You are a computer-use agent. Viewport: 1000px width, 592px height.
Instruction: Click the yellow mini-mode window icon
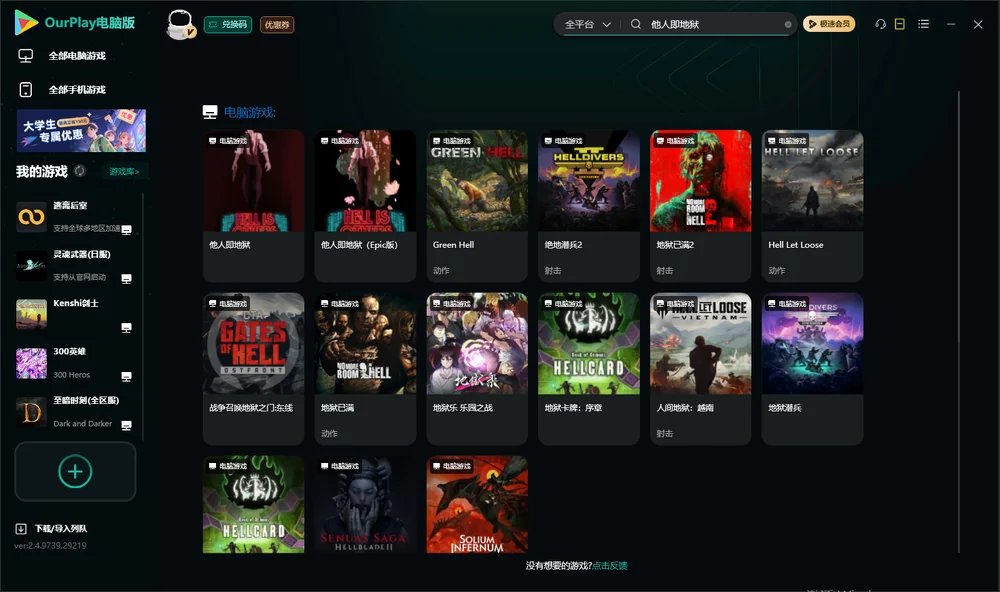[x=900, y=24]
